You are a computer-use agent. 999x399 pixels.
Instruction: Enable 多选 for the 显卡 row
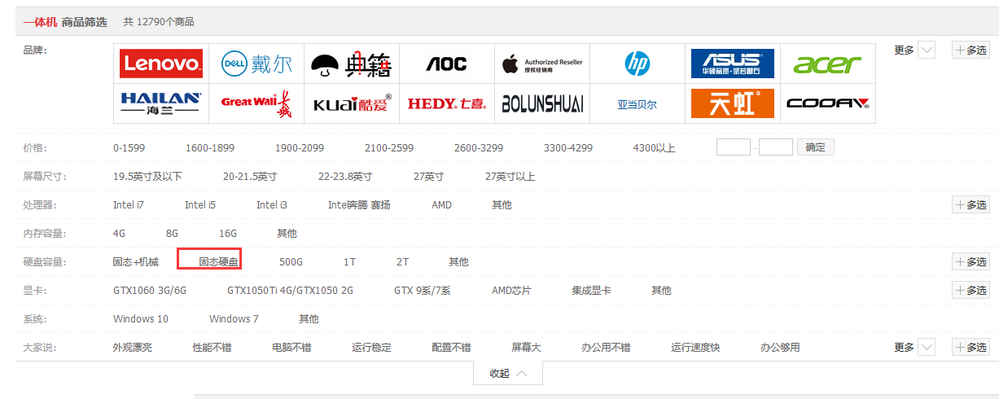[x=971, y=290]
